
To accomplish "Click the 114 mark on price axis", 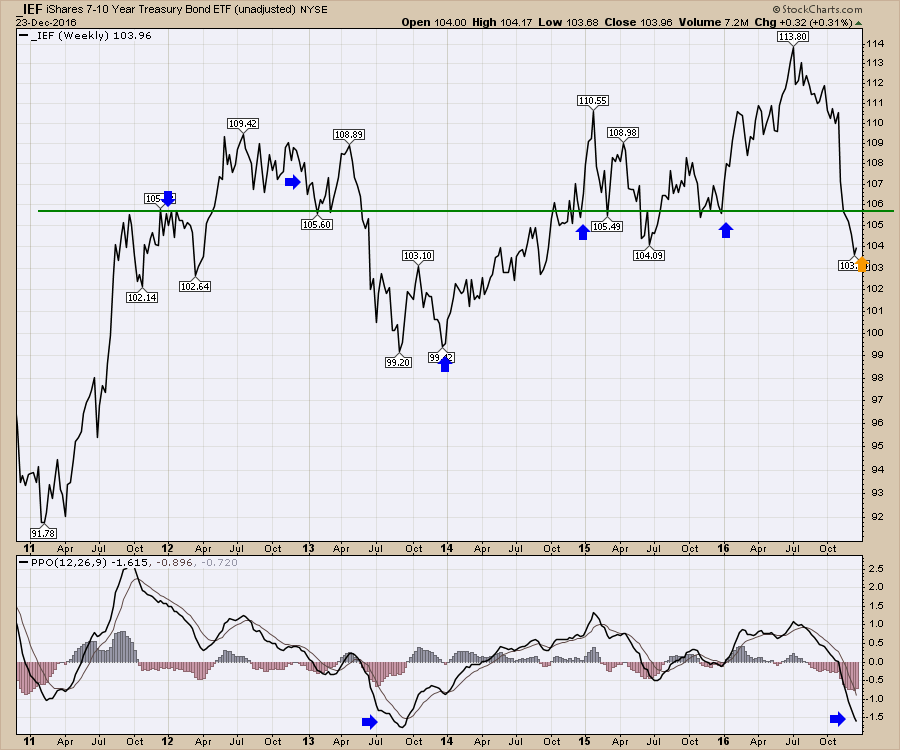I will [x=875, y=44].
